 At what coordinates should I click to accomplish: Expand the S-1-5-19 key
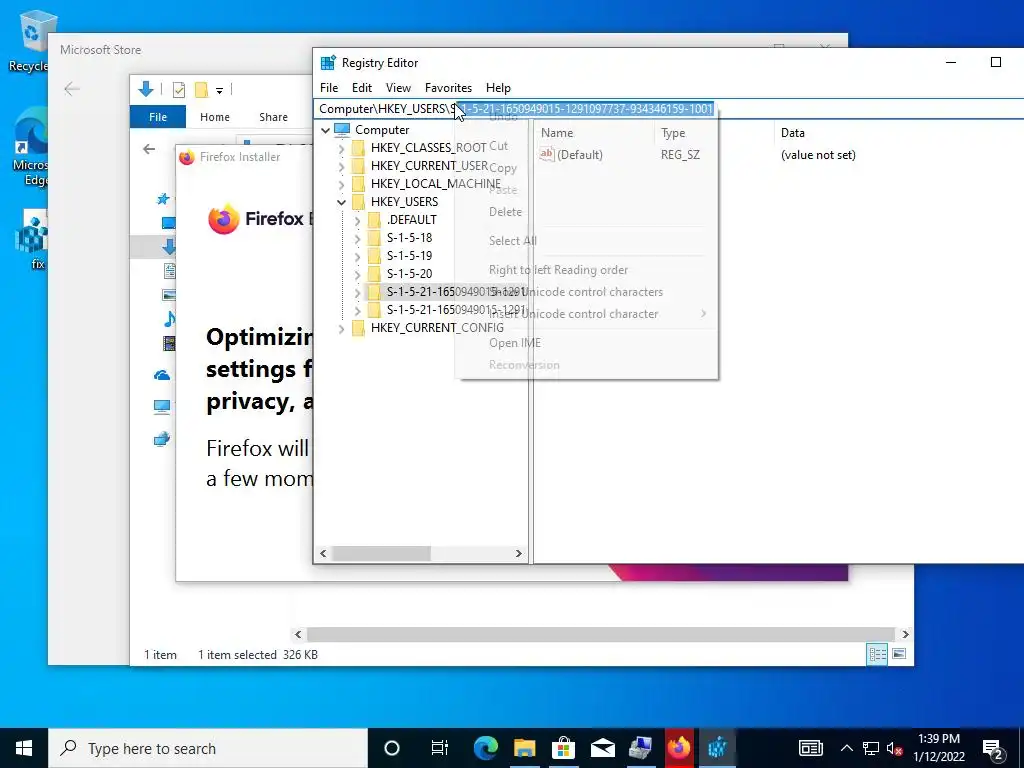click(x=357, y=256)
